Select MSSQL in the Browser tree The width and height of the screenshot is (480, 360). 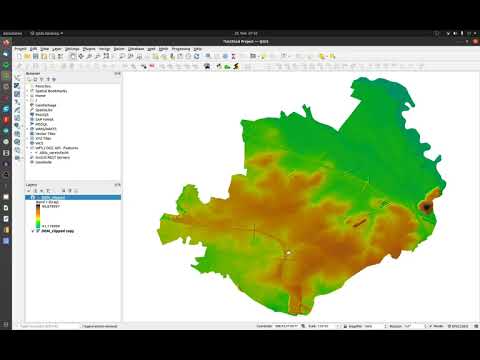tap(42, 124)
